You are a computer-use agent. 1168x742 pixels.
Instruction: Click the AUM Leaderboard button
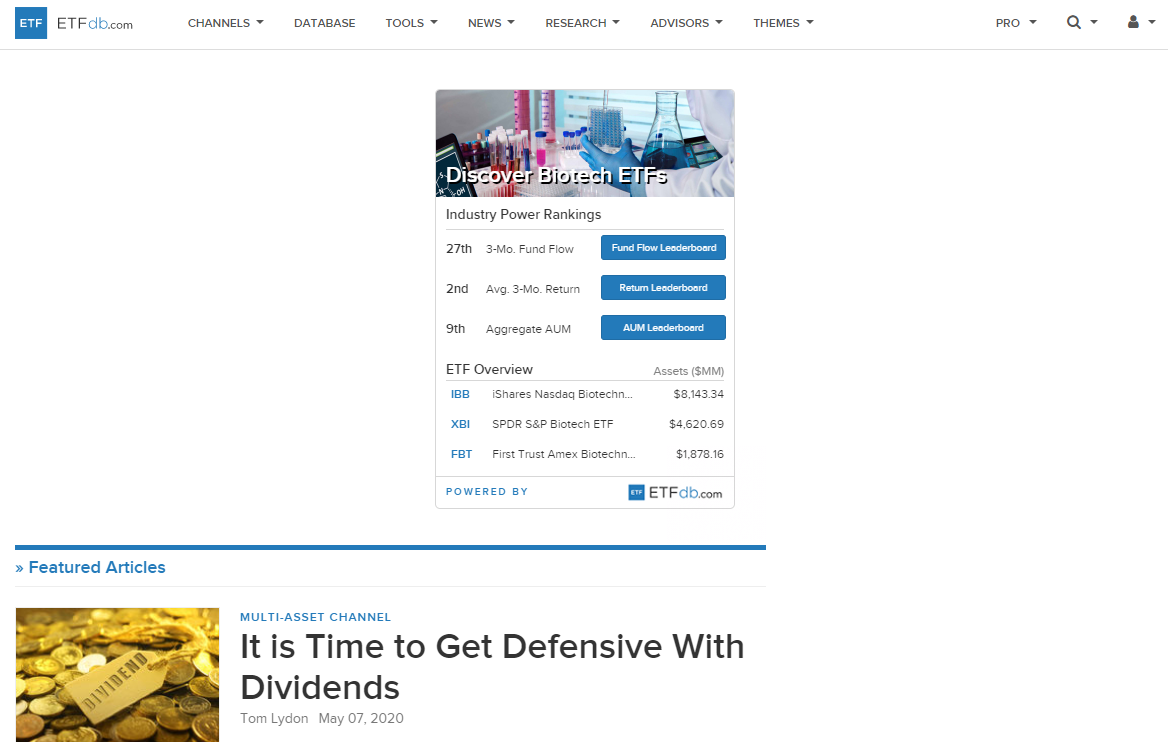pos(663,328)
